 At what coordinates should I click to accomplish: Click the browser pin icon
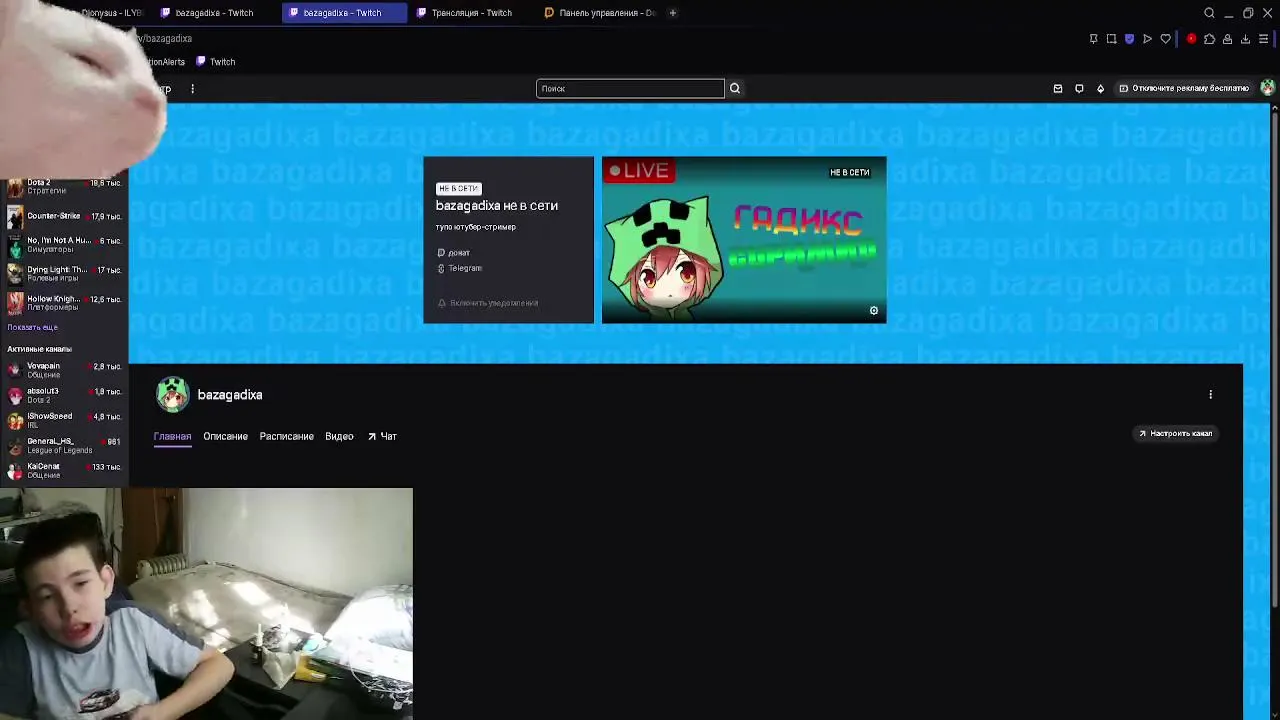coord(1093,39)
